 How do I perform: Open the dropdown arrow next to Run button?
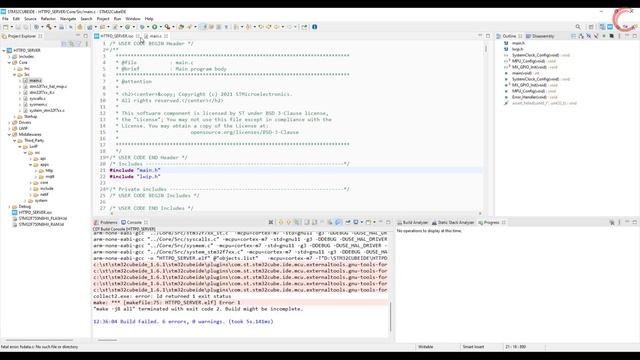(160, 27)
